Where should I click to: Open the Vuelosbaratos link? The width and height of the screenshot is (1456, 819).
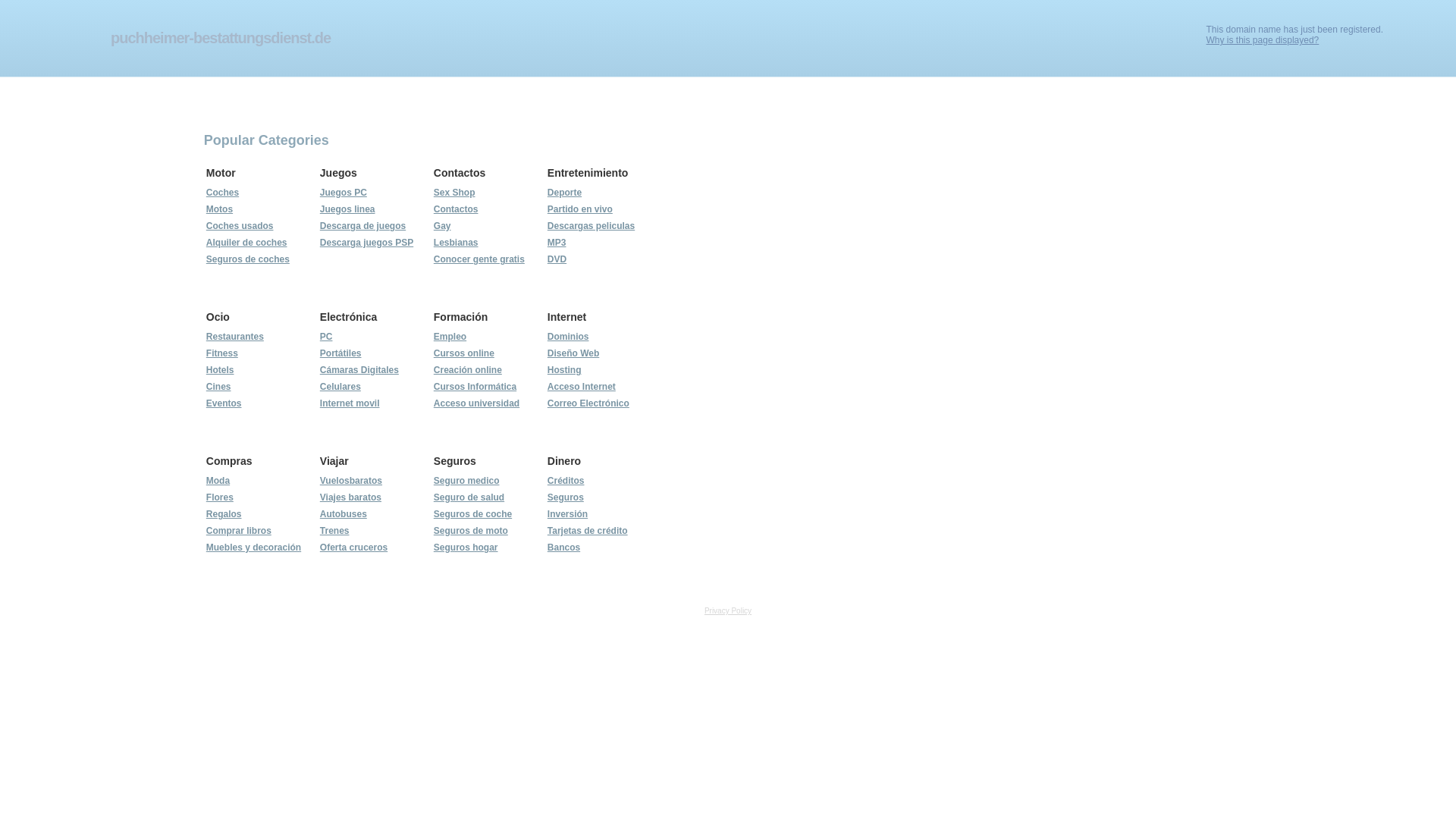point(351,481)
